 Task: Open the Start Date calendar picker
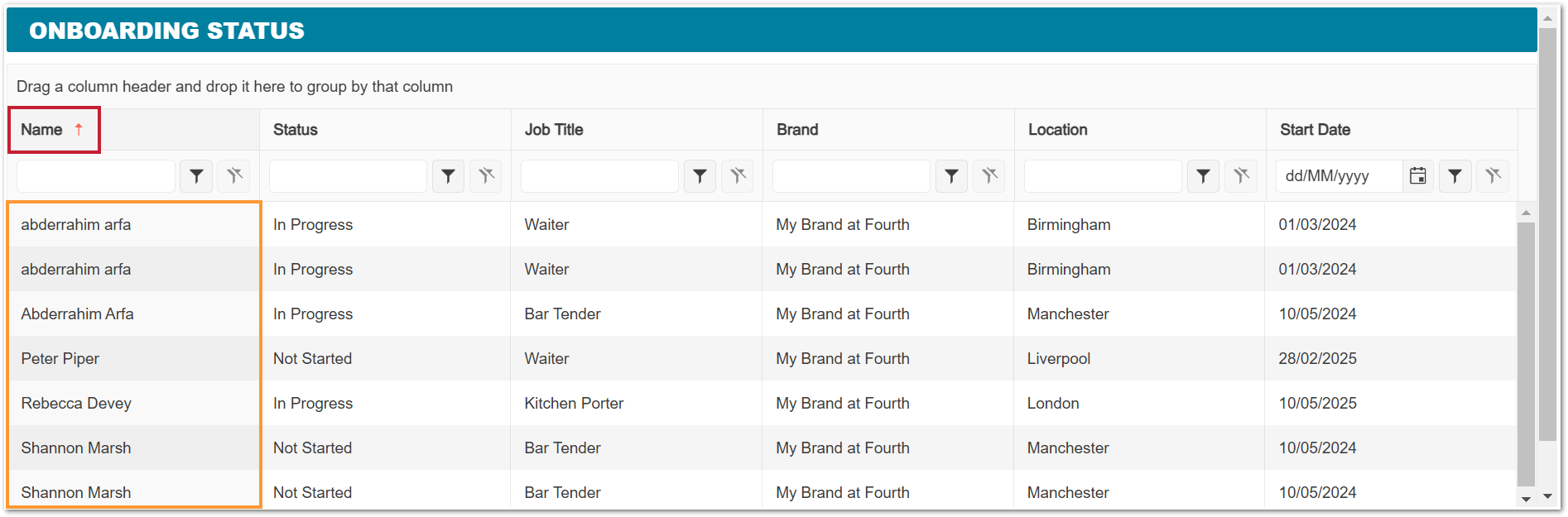[1418, 176]
